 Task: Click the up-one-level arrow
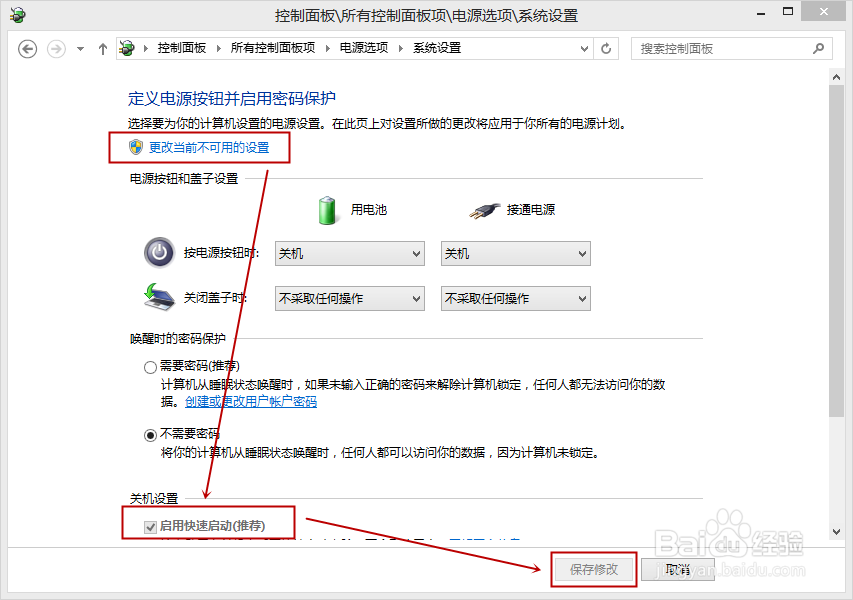pos(102,48)
